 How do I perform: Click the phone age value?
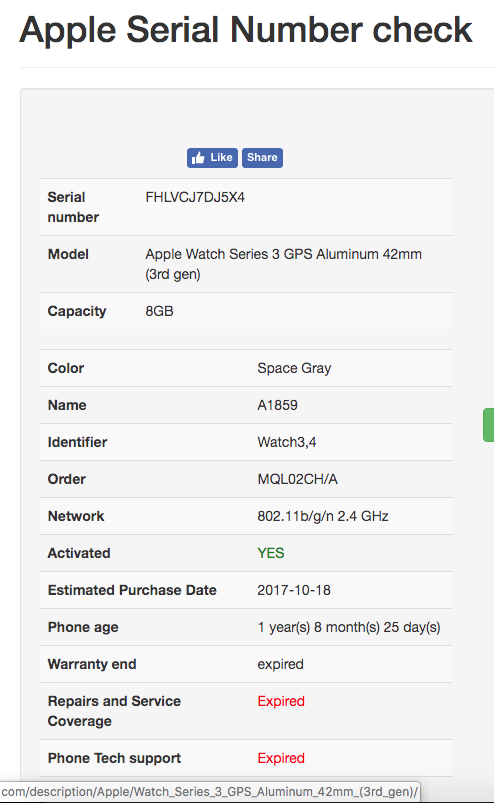click(349, 627)
